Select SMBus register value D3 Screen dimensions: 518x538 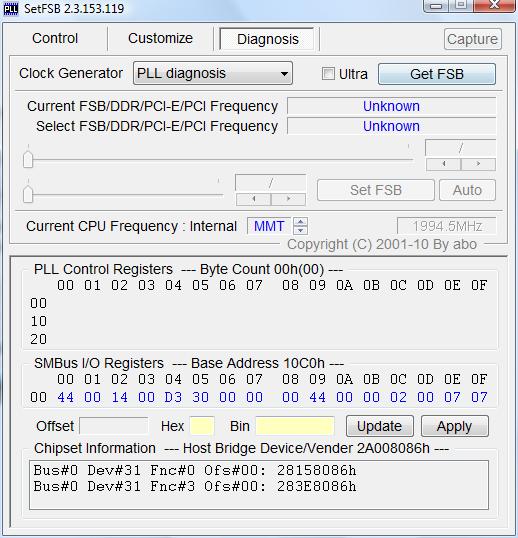tap(173, 397)
